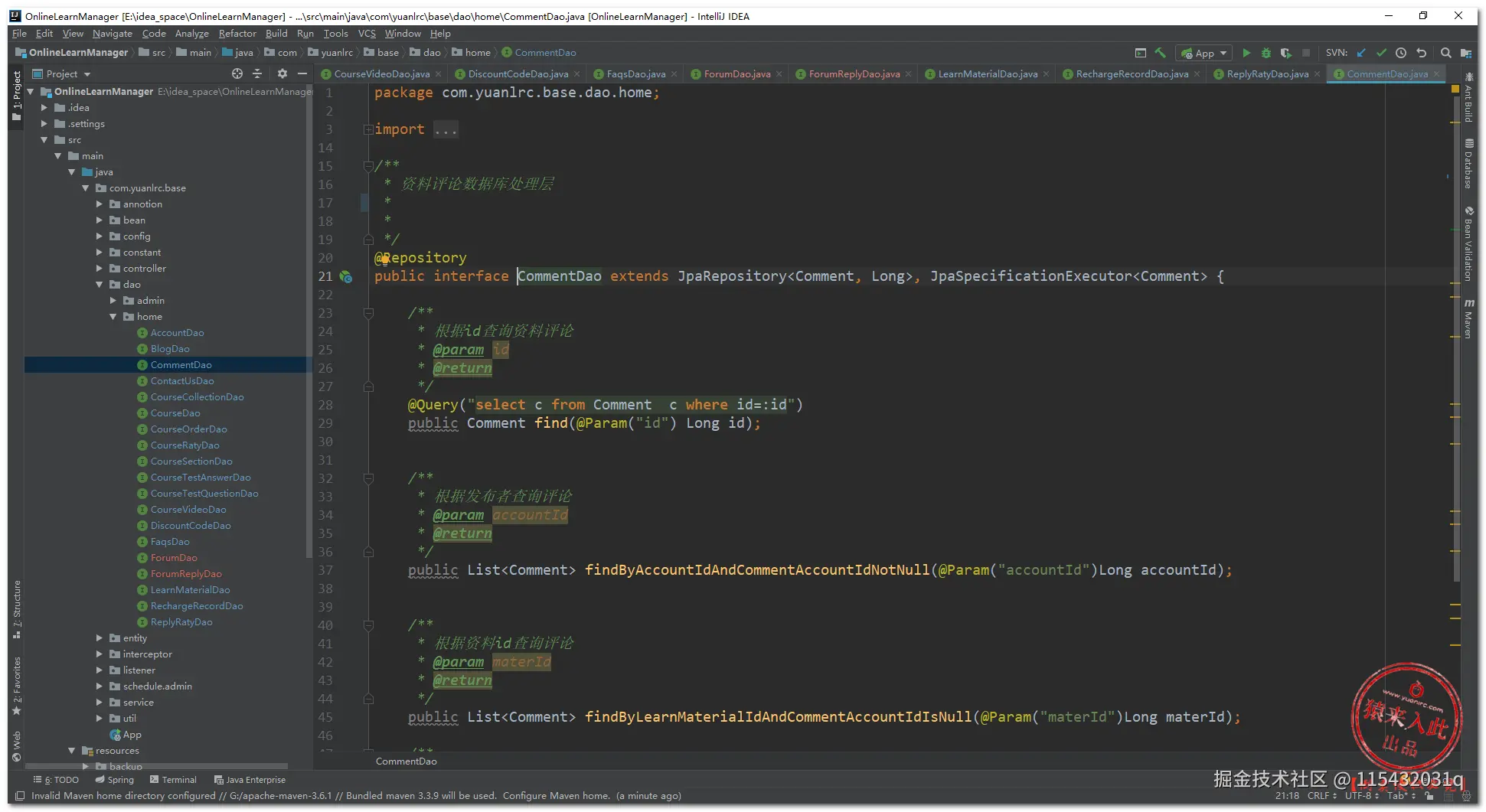Open Database tool window
1486x812 pixels.
[x=1468, y=164]
